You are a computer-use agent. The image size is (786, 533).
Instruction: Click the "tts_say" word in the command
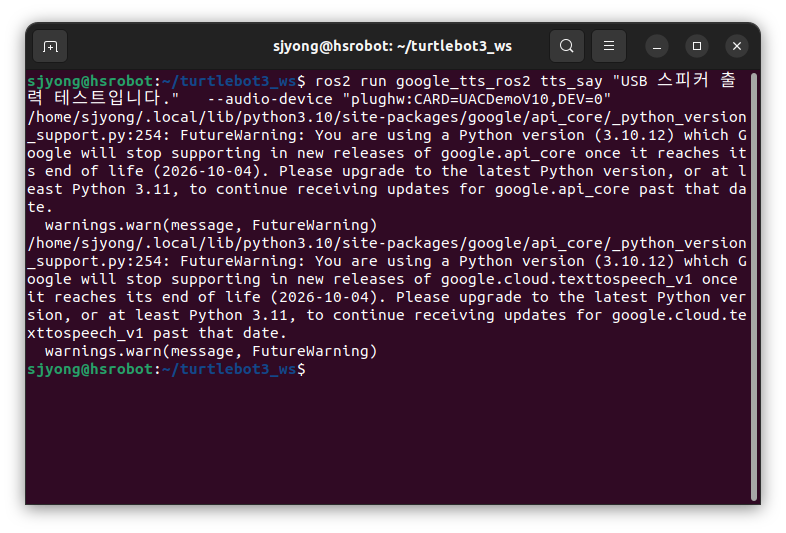pyautogui.click(x=571, y=81)
